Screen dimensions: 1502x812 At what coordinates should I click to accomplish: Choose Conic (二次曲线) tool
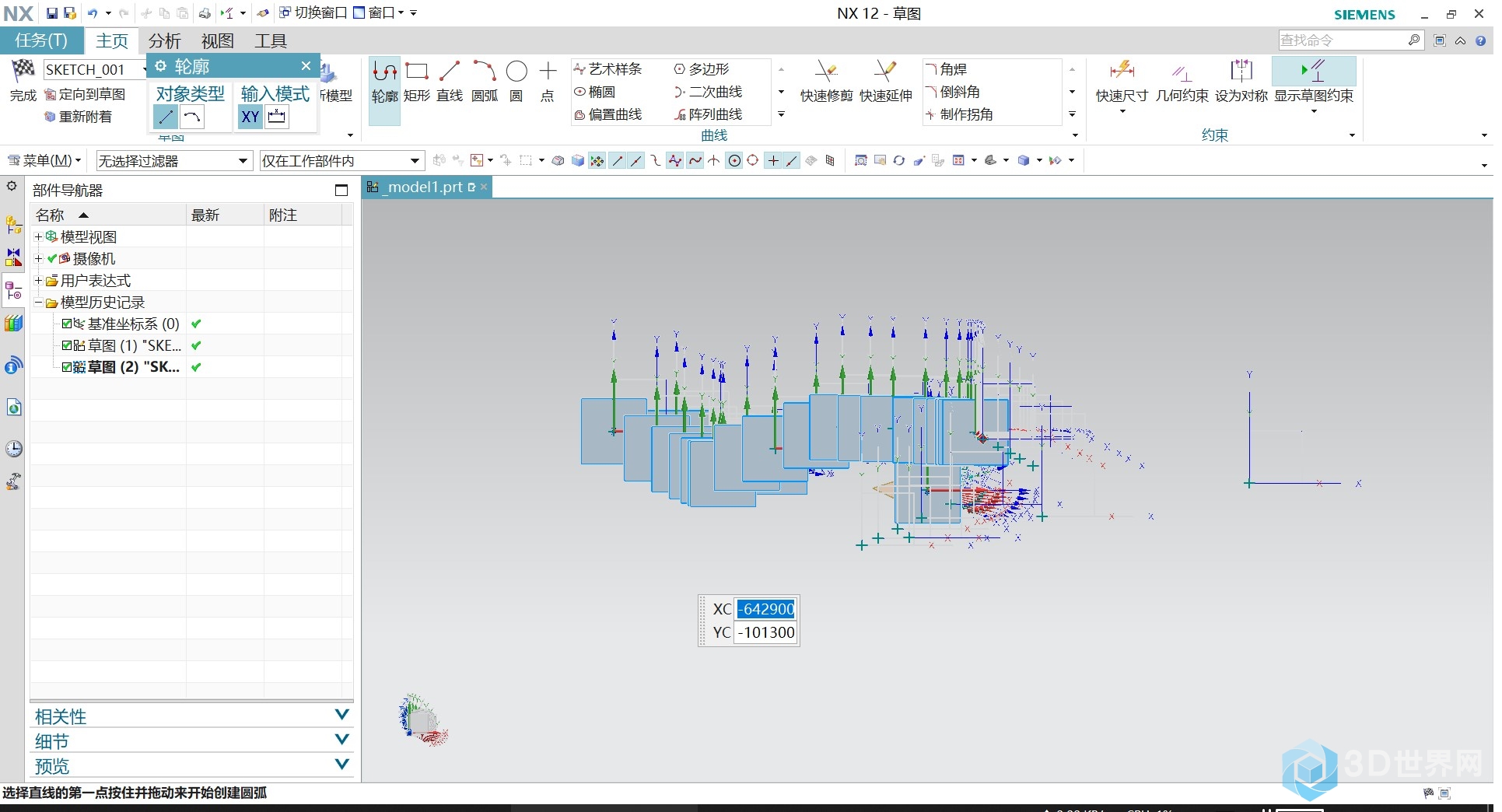click(708, 92)
